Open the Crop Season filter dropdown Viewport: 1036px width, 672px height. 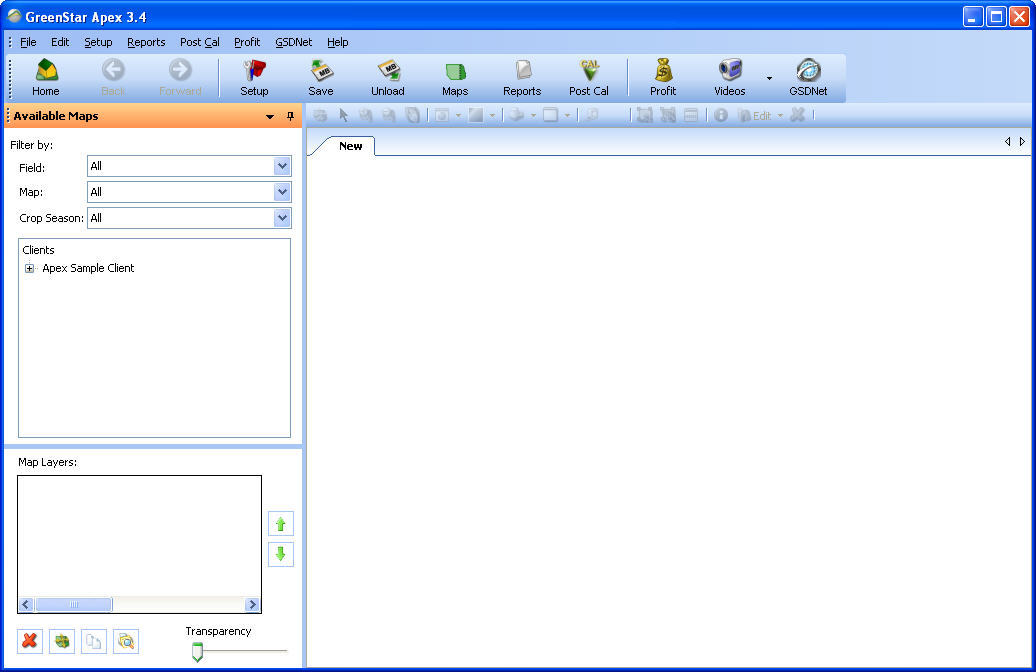tap(282, 218)
